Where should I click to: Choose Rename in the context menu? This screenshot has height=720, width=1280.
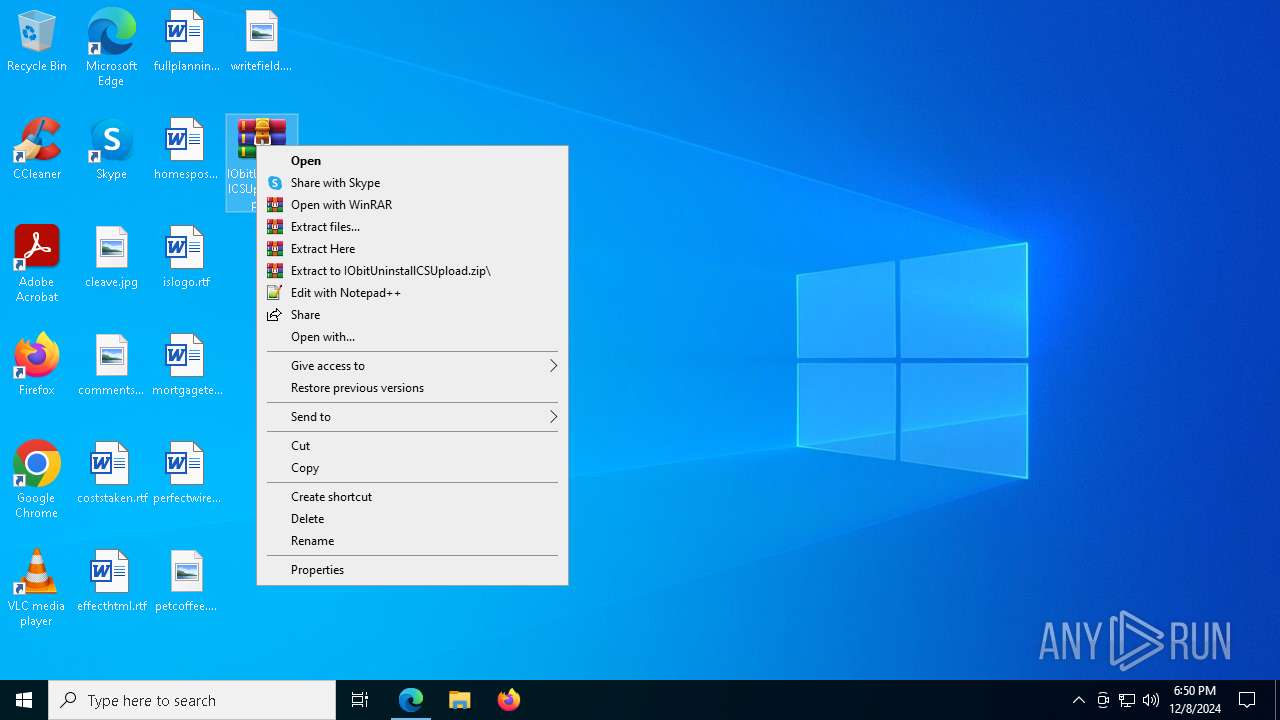(412, 541)
